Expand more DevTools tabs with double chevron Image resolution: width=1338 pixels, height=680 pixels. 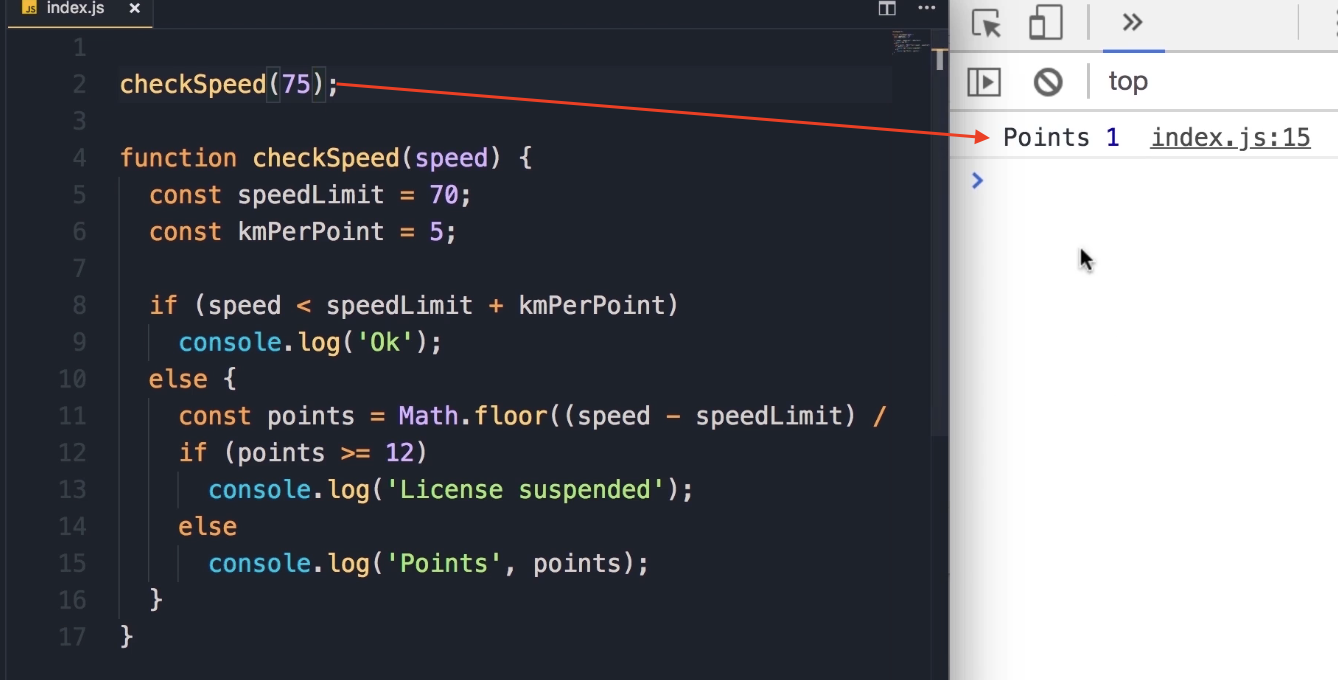pos(1132,23)
